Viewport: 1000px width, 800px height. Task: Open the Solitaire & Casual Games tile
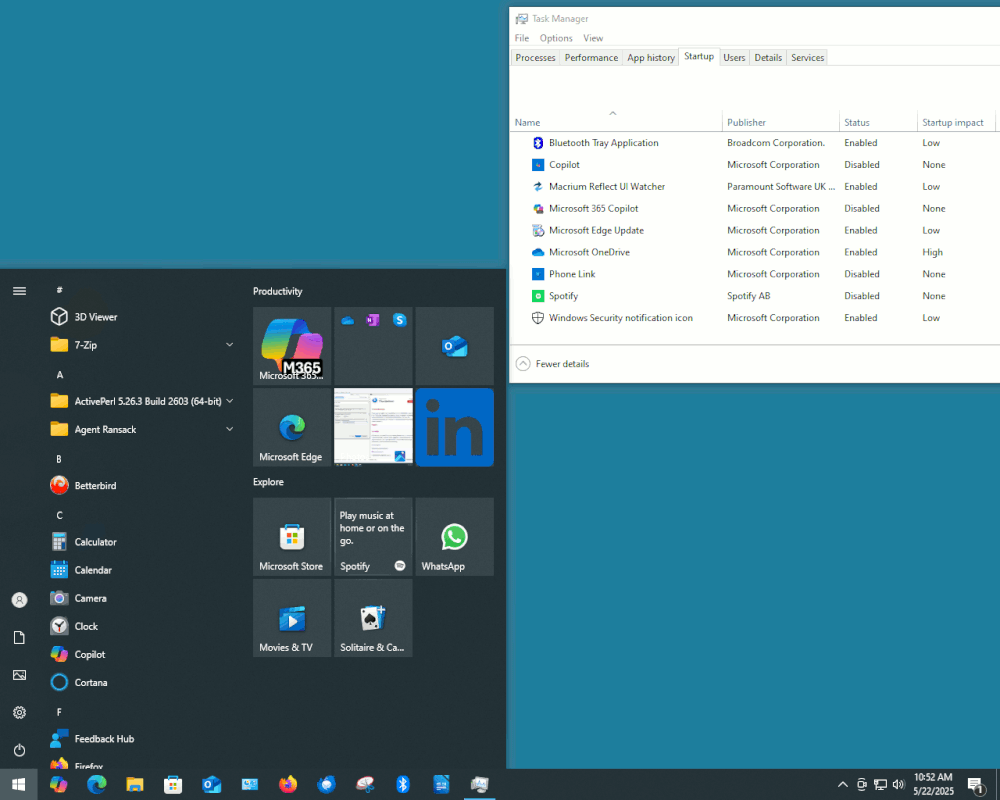(373, 618)
